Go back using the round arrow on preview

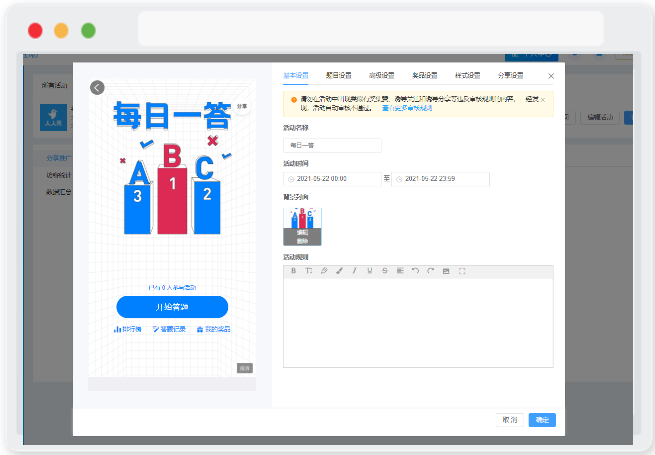click(x=97, y=88)
